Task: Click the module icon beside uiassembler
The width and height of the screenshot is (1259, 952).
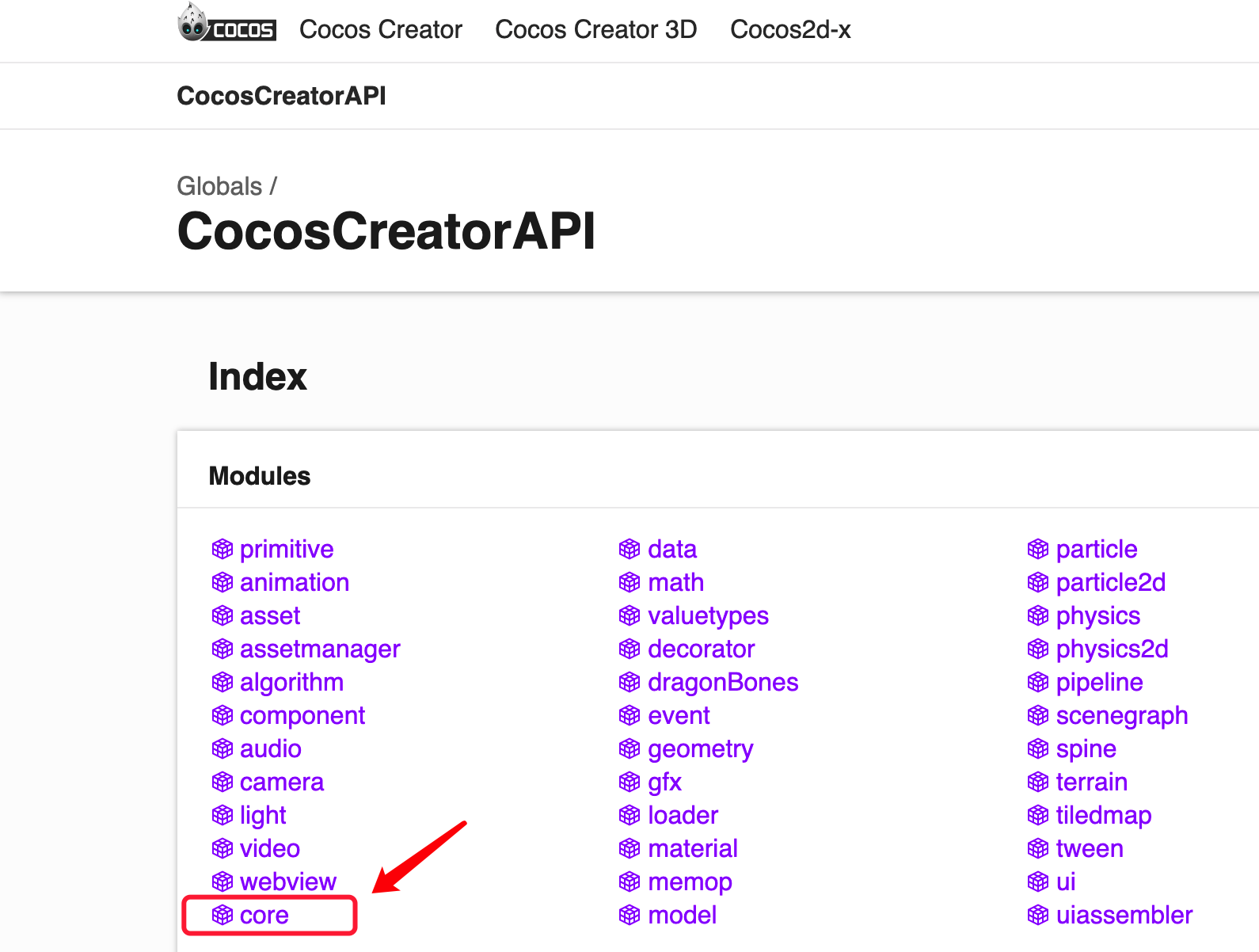Action: tap(1038, 915)
